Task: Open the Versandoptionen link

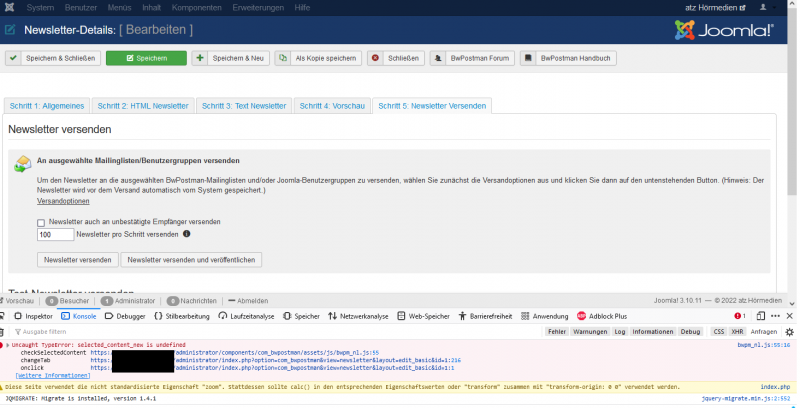Action: coord(61,201)
